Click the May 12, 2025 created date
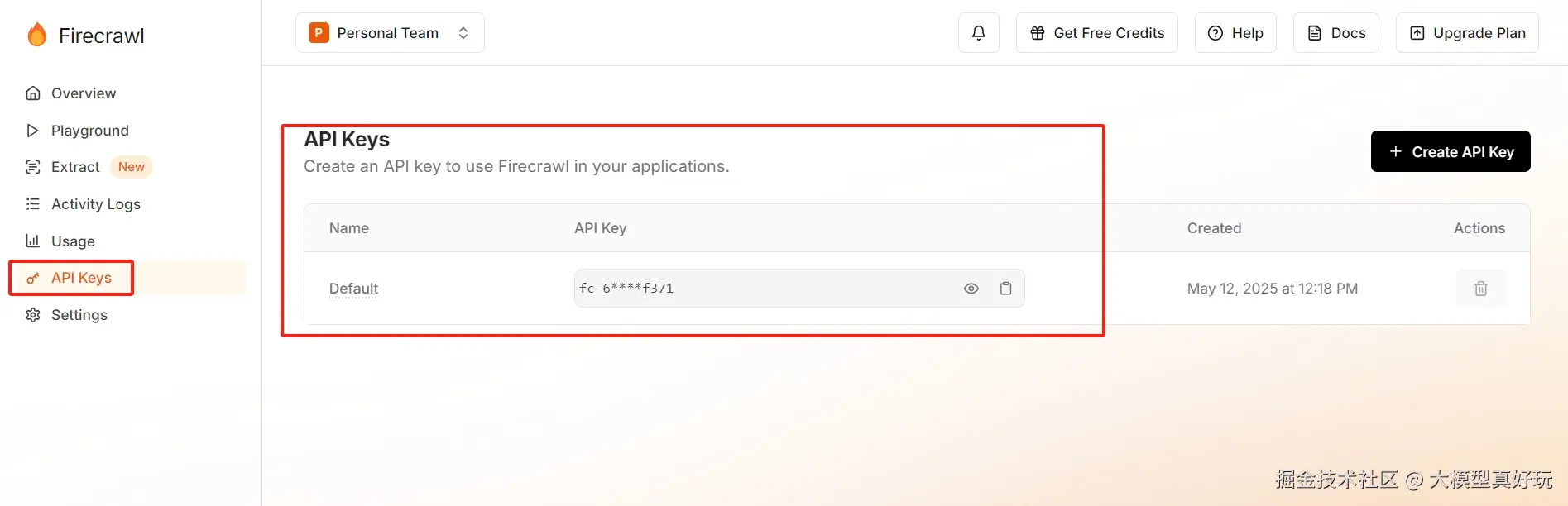 1273,289
